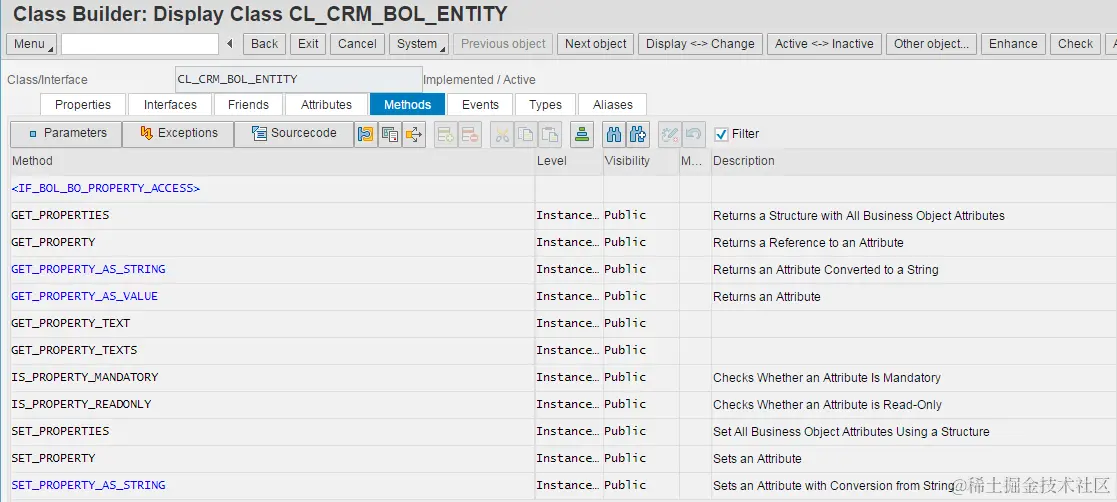Toggle the Filter checkbox

coord(721,134)
